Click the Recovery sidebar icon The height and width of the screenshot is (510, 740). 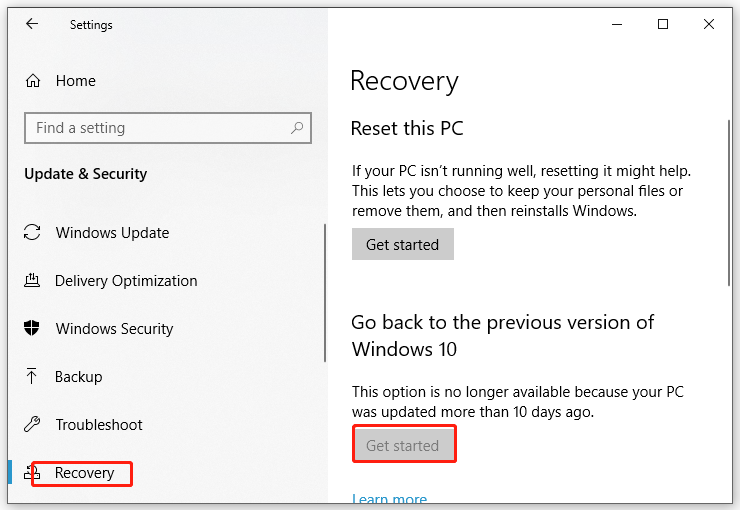(32, 472)
